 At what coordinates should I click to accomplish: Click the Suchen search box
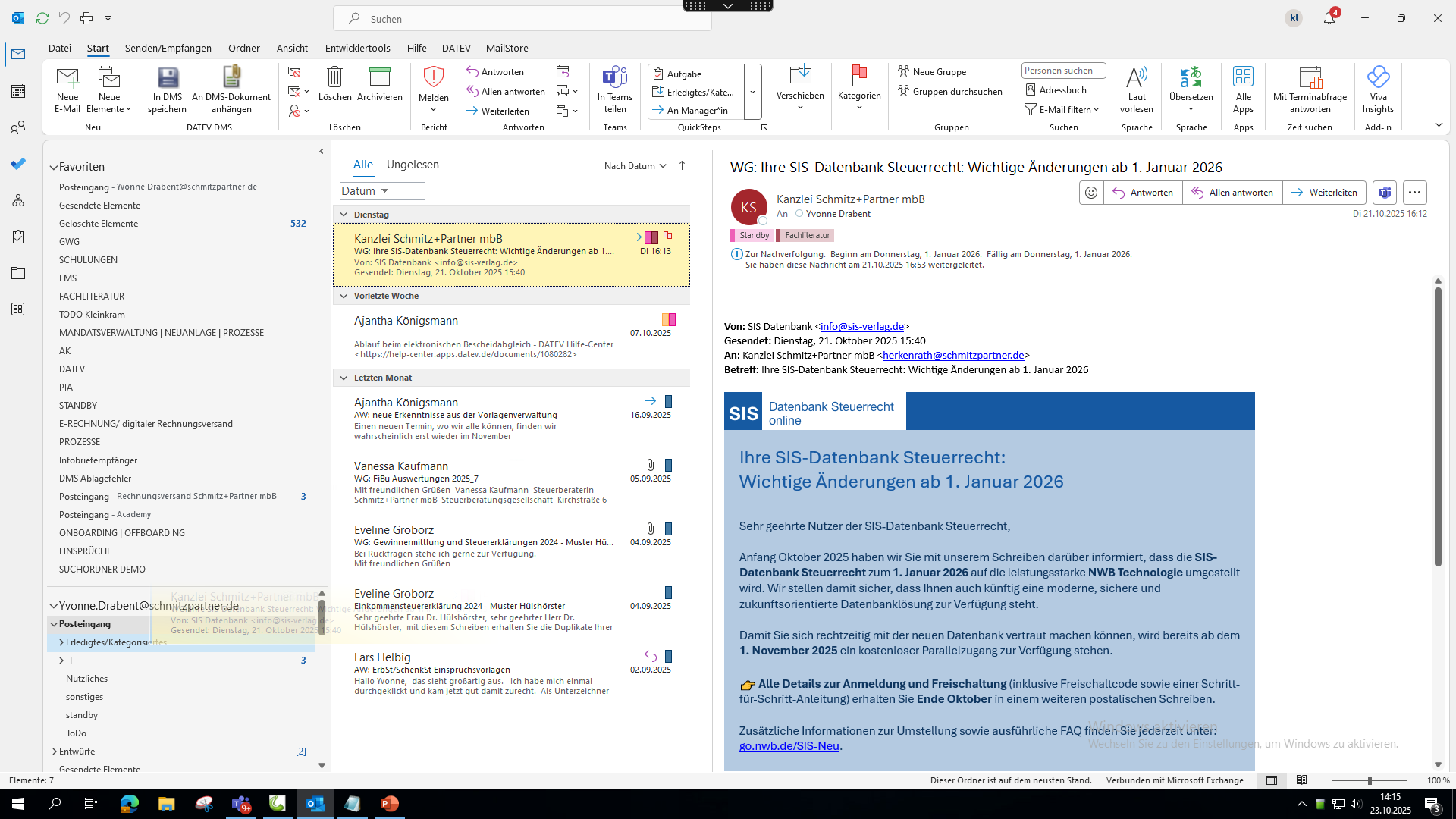522,18
